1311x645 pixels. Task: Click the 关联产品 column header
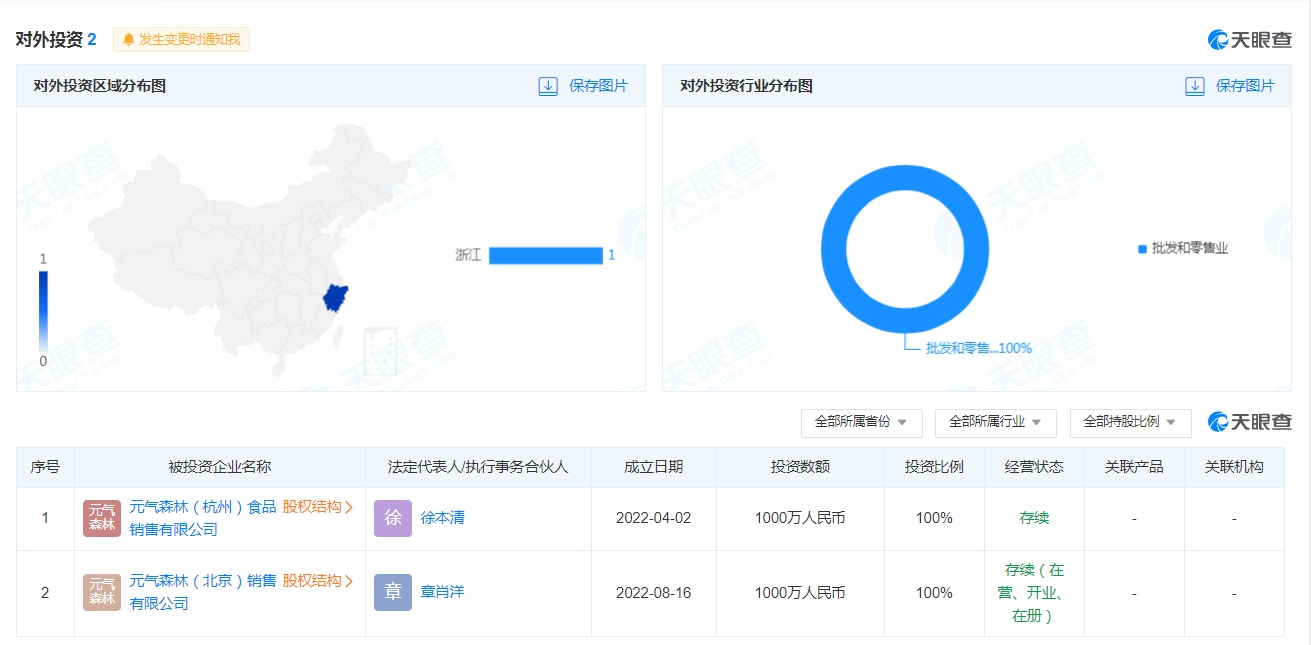pos(1134,467)
